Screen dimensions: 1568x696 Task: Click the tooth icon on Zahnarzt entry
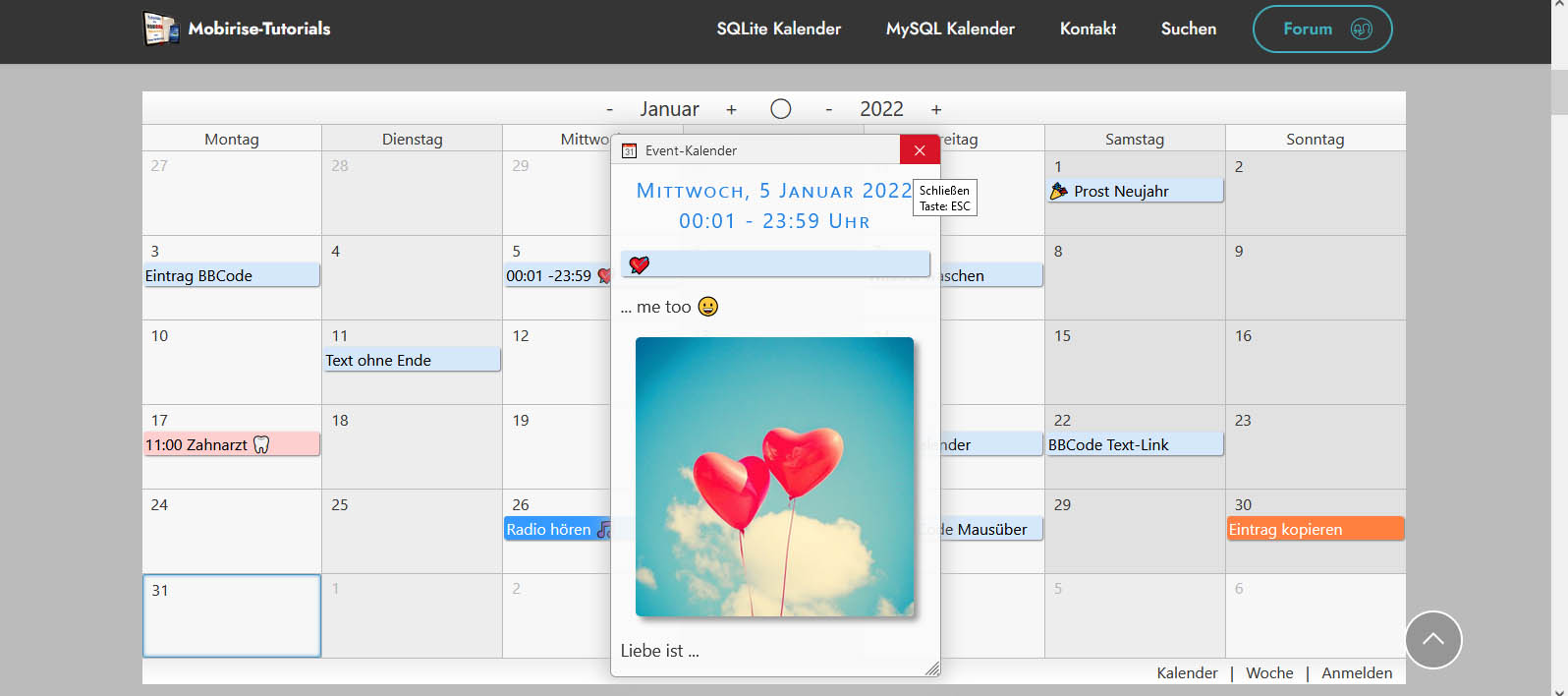click(x=261, y=444)
